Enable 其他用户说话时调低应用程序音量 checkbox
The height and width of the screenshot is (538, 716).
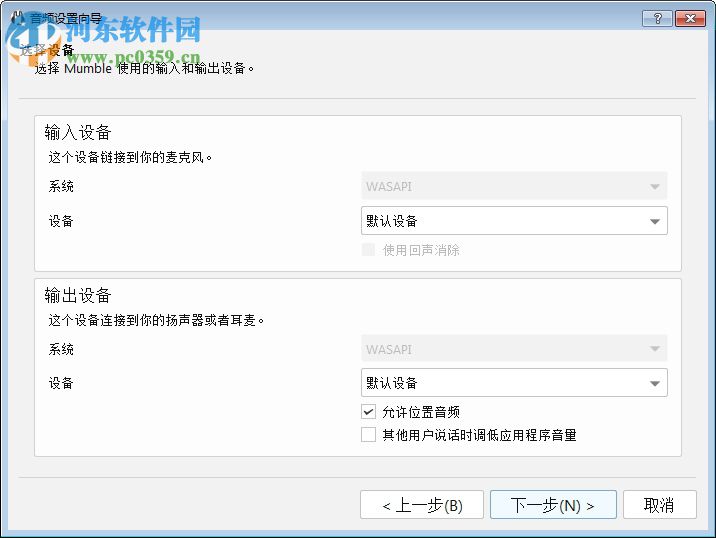pos(369,434)
